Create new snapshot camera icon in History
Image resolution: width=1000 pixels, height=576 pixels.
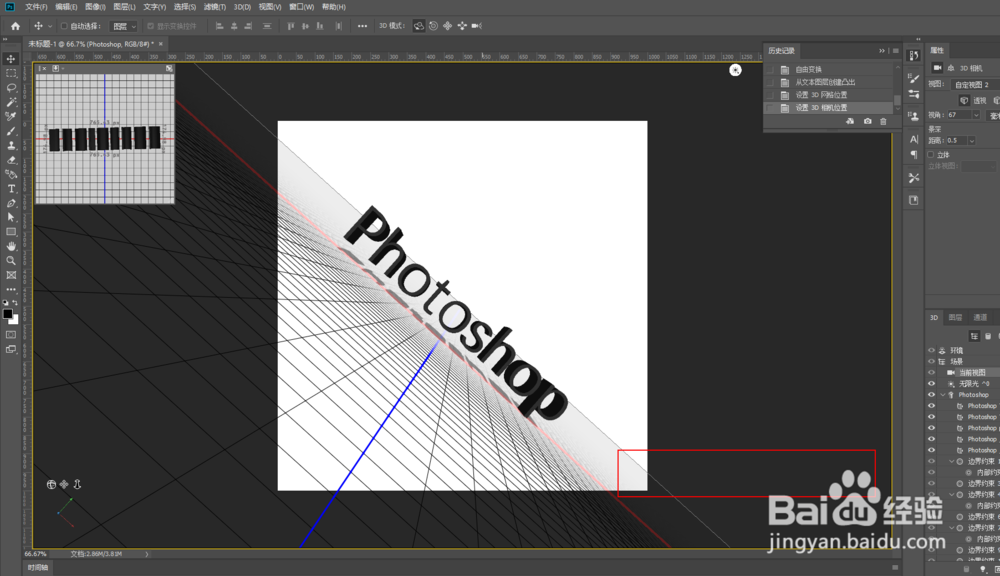point(867,121)
